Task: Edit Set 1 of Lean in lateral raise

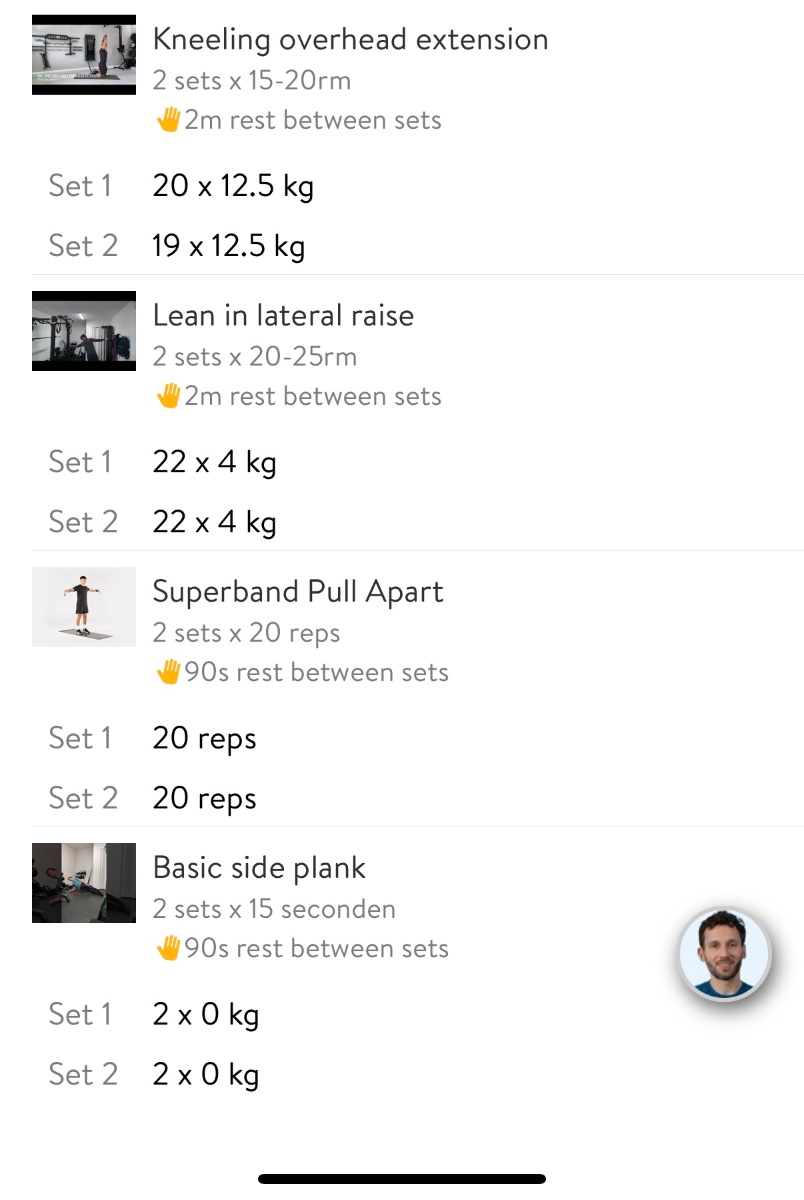Action: (x=214, y=462)
